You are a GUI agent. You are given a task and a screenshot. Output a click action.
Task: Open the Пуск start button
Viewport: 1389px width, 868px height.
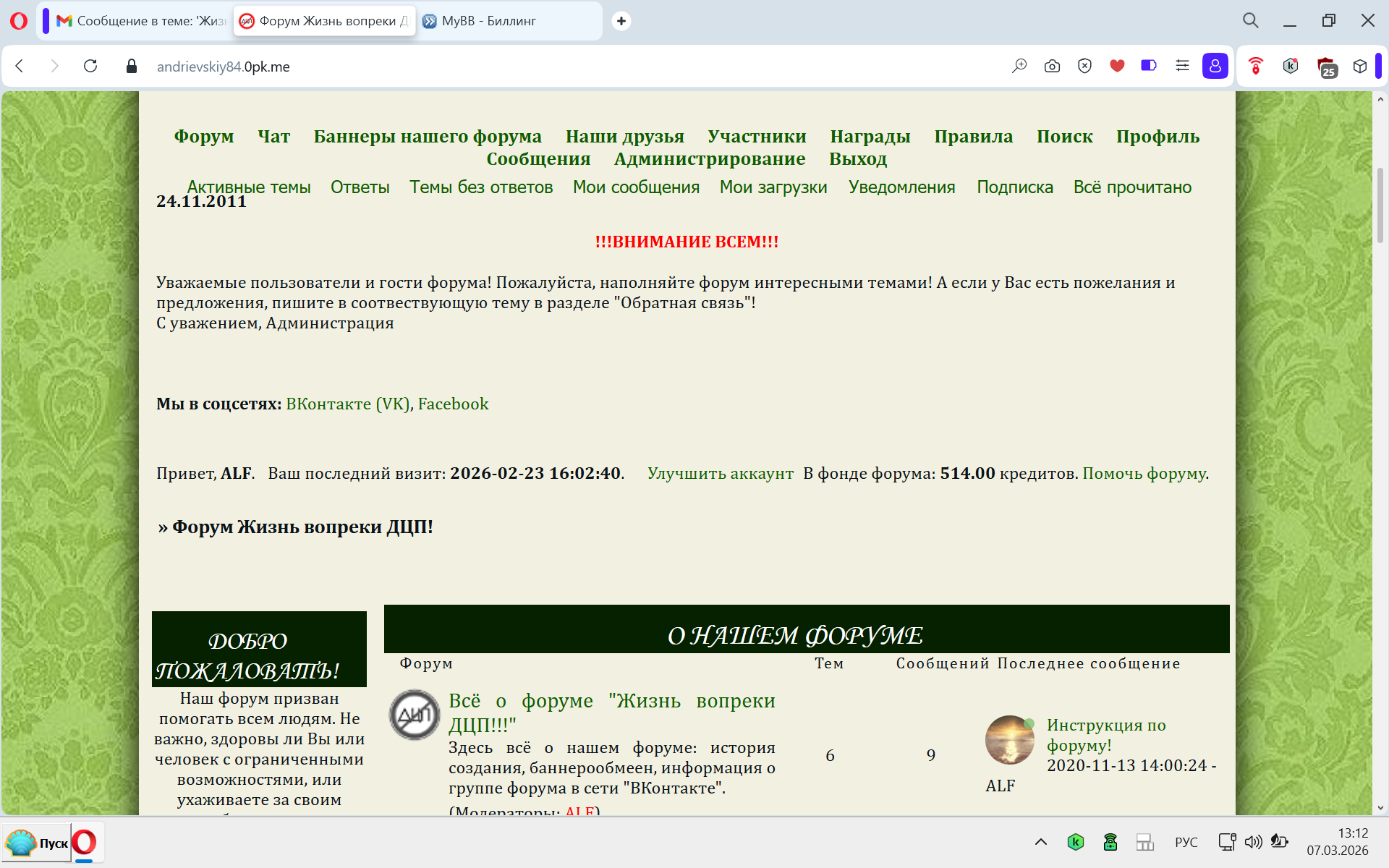coord(38,843)
